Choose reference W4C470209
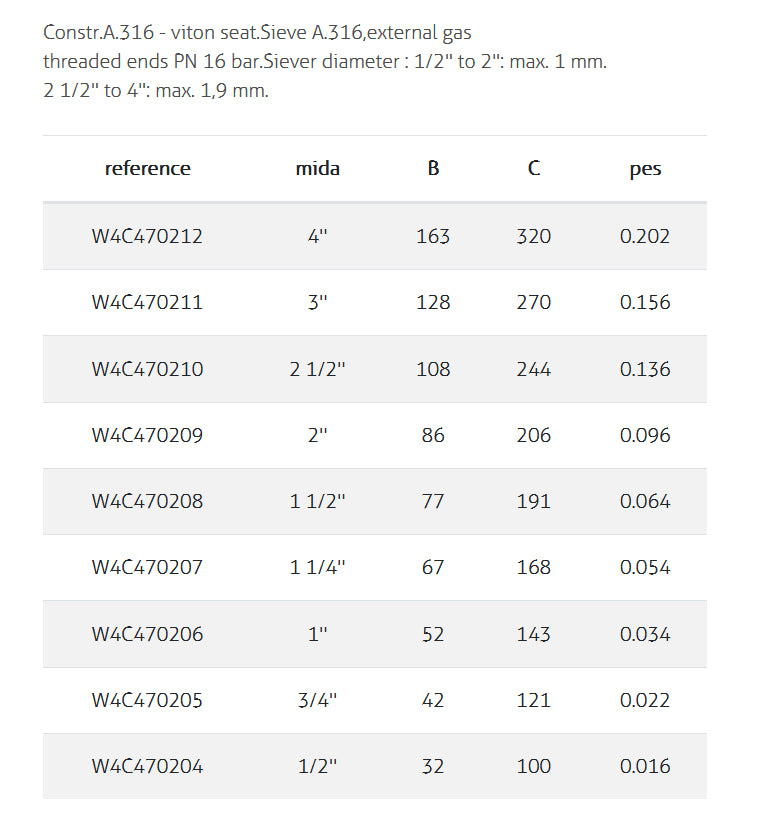778x837 pixels. click(147, 435)
